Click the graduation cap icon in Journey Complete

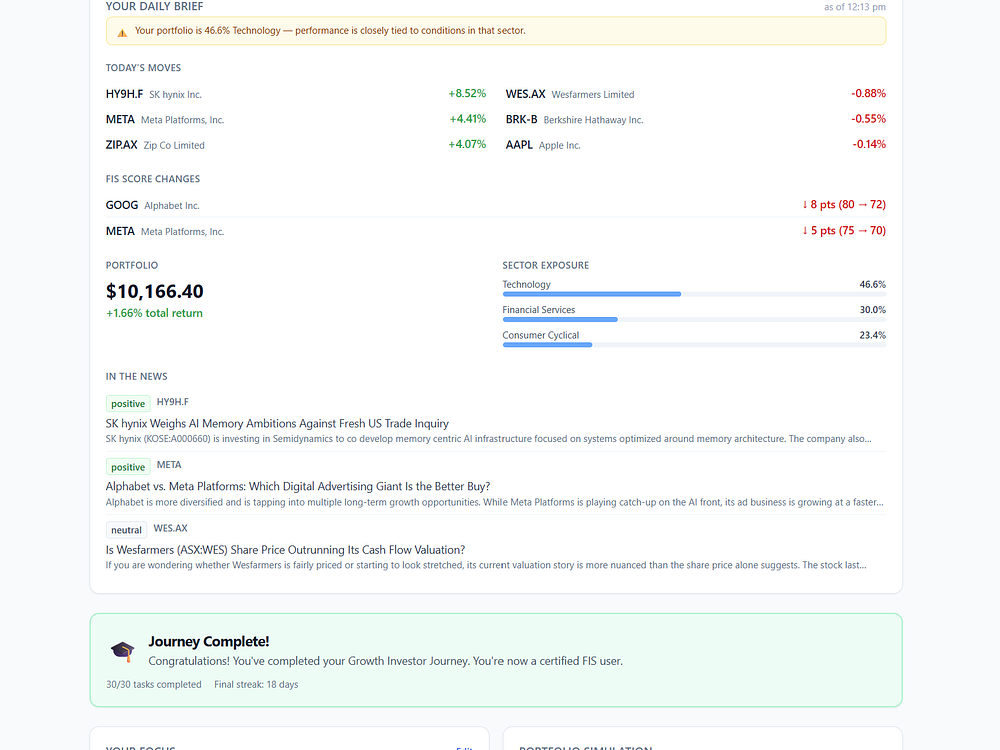(122, 651)
